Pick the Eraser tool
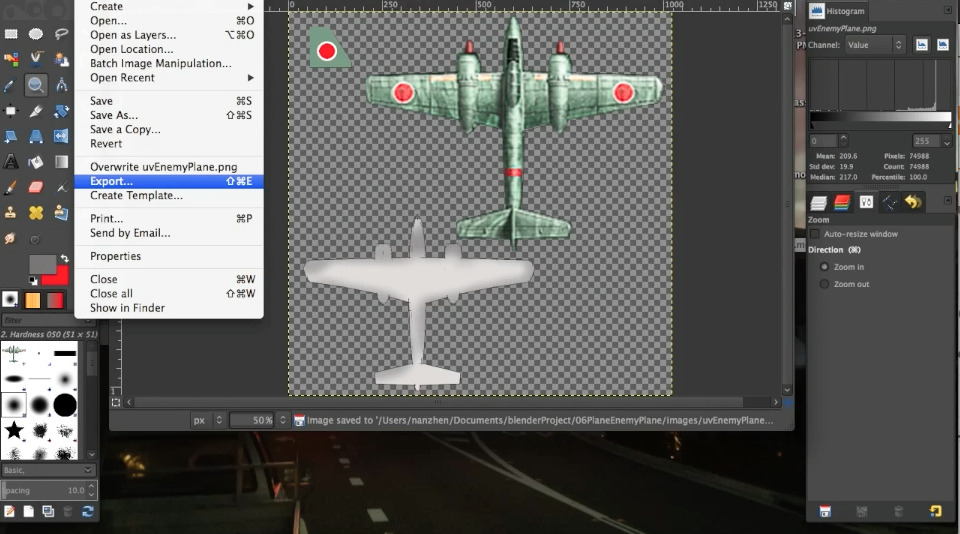Viewport: 960px width, 534px height. click(36, 187)
